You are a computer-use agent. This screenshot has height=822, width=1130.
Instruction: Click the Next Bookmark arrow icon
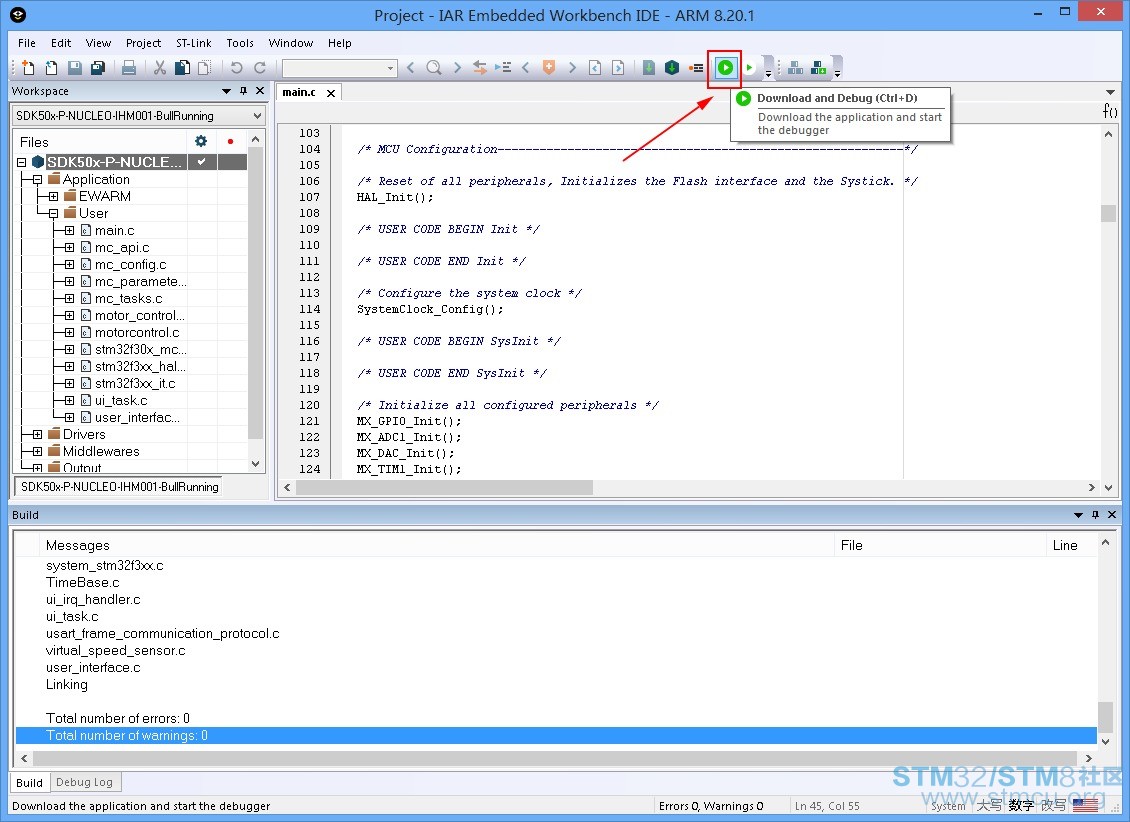[x=572, y=68]
